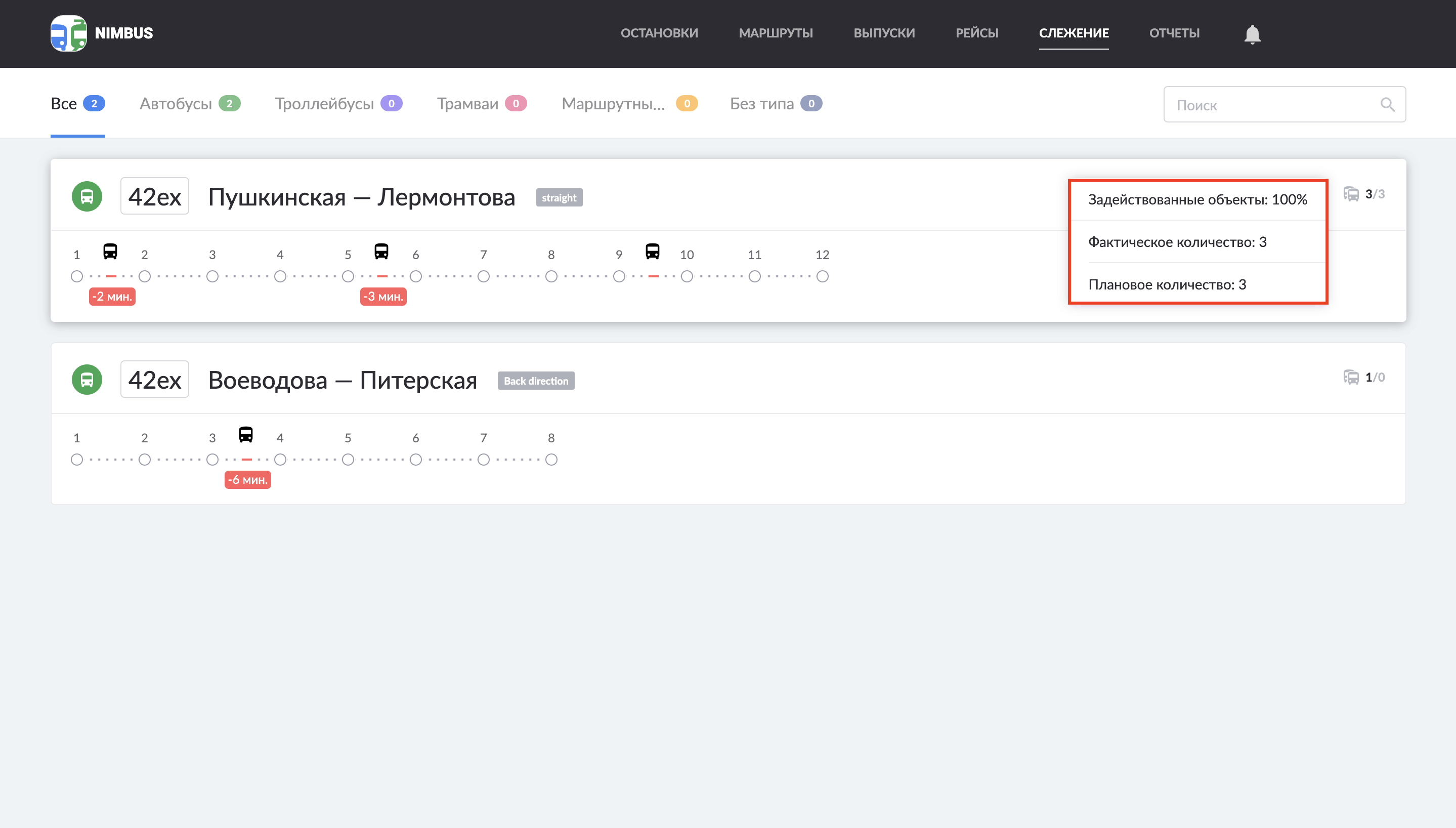Image resolution: width=1456 pixels, height=828 pixels.
Task: Click the Back direction label
Action: (535, 381)
